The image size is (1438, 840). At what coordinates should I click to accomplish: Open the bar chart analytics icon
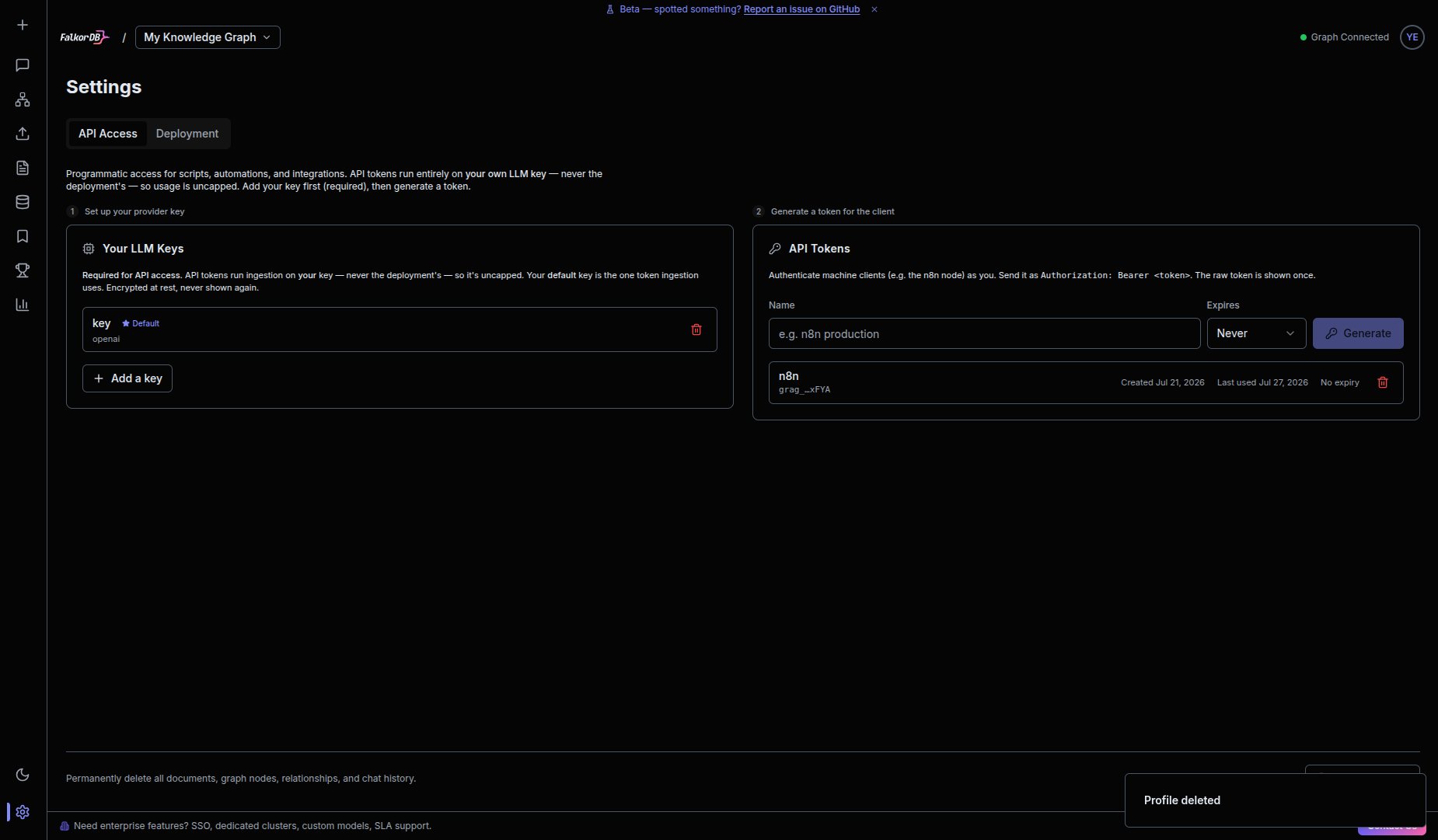point(23,305)
